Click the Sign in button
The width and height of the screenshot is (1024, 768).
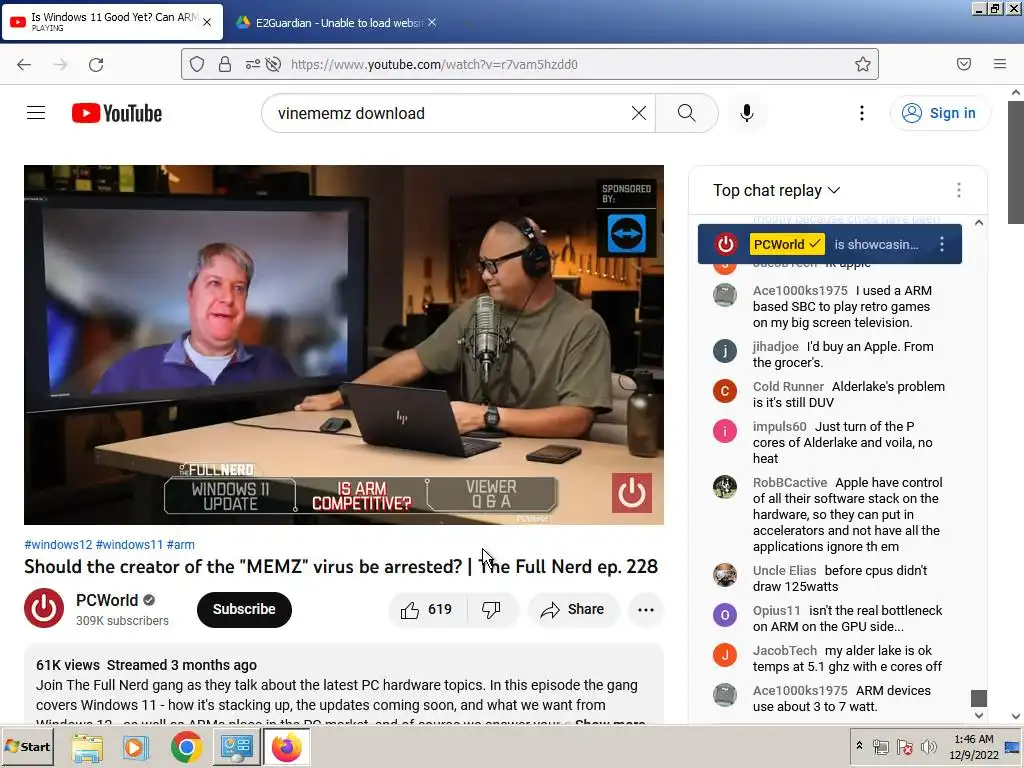click(939, 113)
